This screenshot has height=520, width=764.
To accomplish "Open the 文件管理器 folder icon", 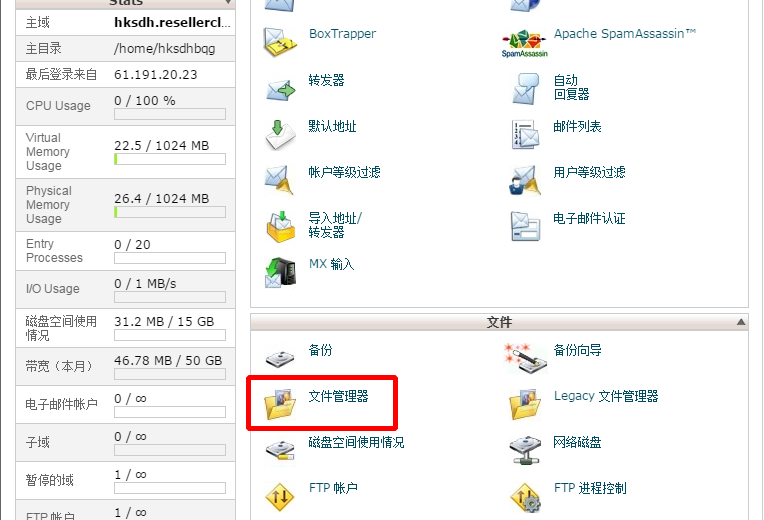I will (280, 404).
